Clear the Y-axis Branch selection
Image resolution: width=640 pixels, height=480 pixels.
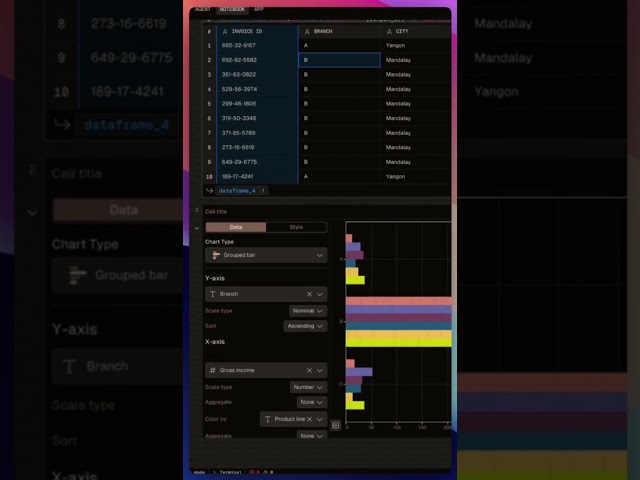point(309,294)
